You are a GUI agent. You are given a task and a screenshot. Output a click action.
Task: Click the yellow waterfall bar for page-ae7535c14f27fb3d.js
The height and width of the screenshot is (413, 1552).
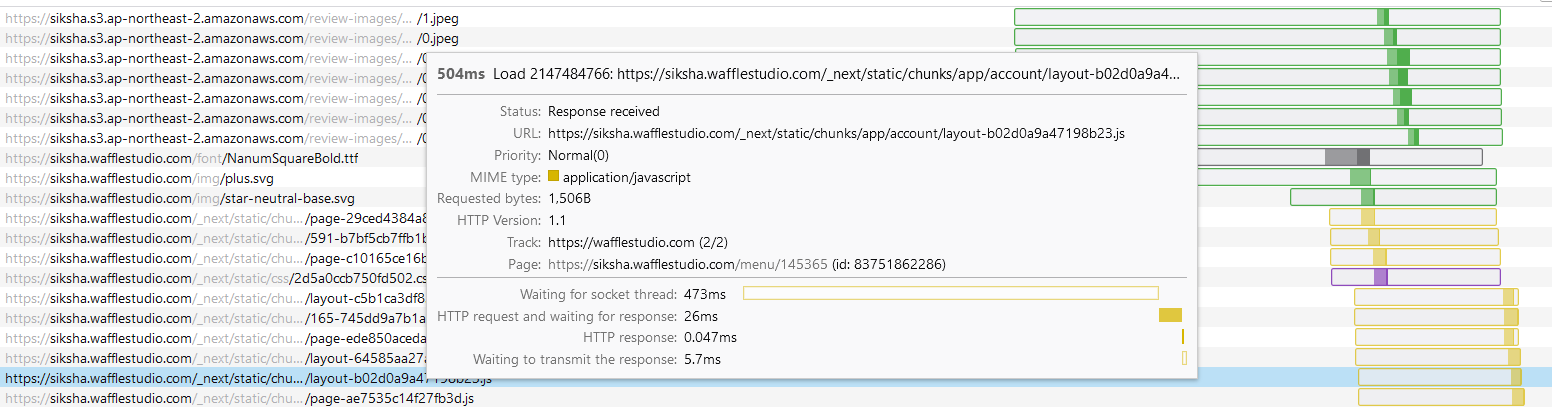click(x=1442, y=397)
